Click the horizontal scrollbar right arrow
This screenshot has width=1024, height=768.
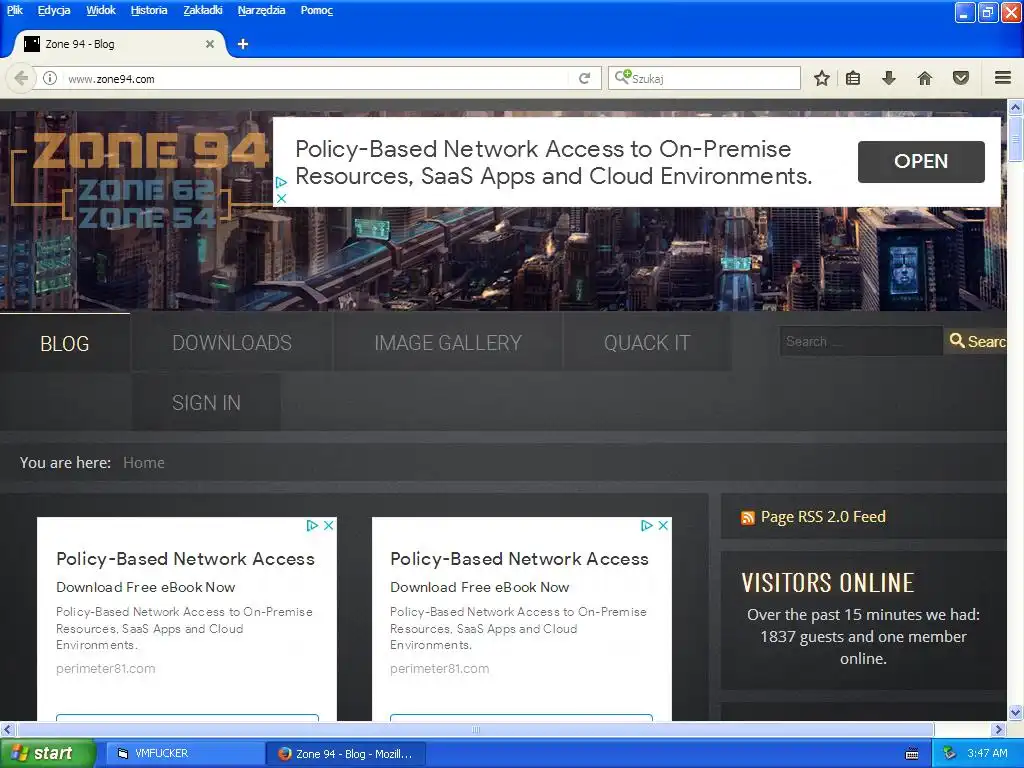[x=998, y=729]
